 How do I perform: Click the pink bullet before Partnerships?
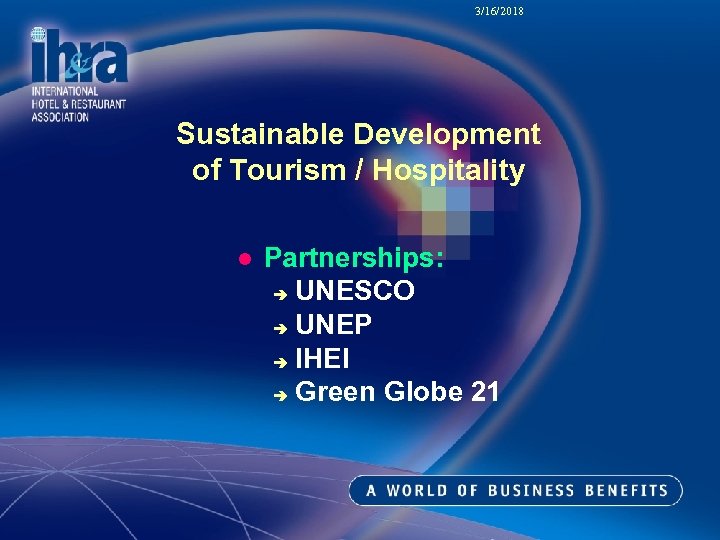pos(245,259)
